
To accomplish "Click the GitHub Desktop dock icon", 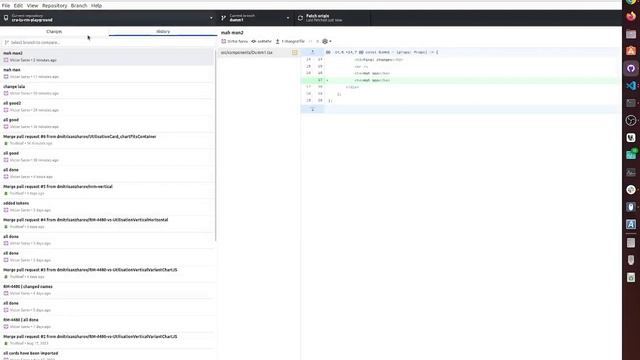I will [631, 68].
